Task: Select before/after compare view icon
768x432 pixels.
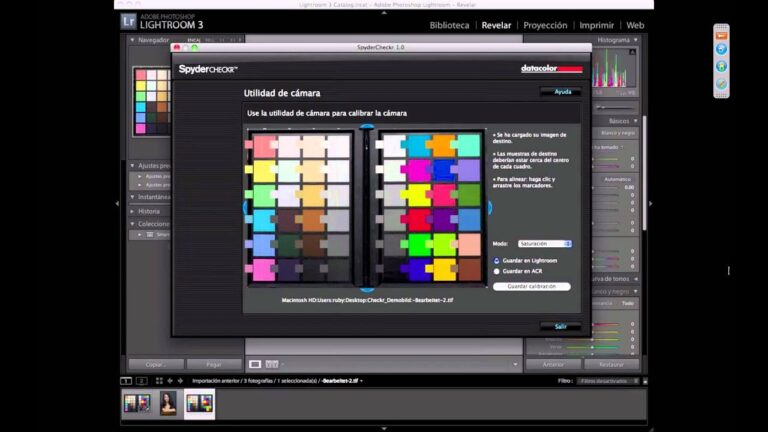Action: coord(272,364)
